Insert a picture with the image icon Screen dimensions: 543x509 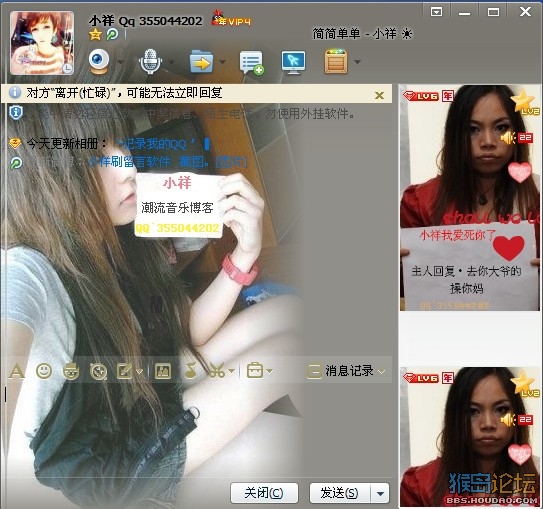click(163, 371)
